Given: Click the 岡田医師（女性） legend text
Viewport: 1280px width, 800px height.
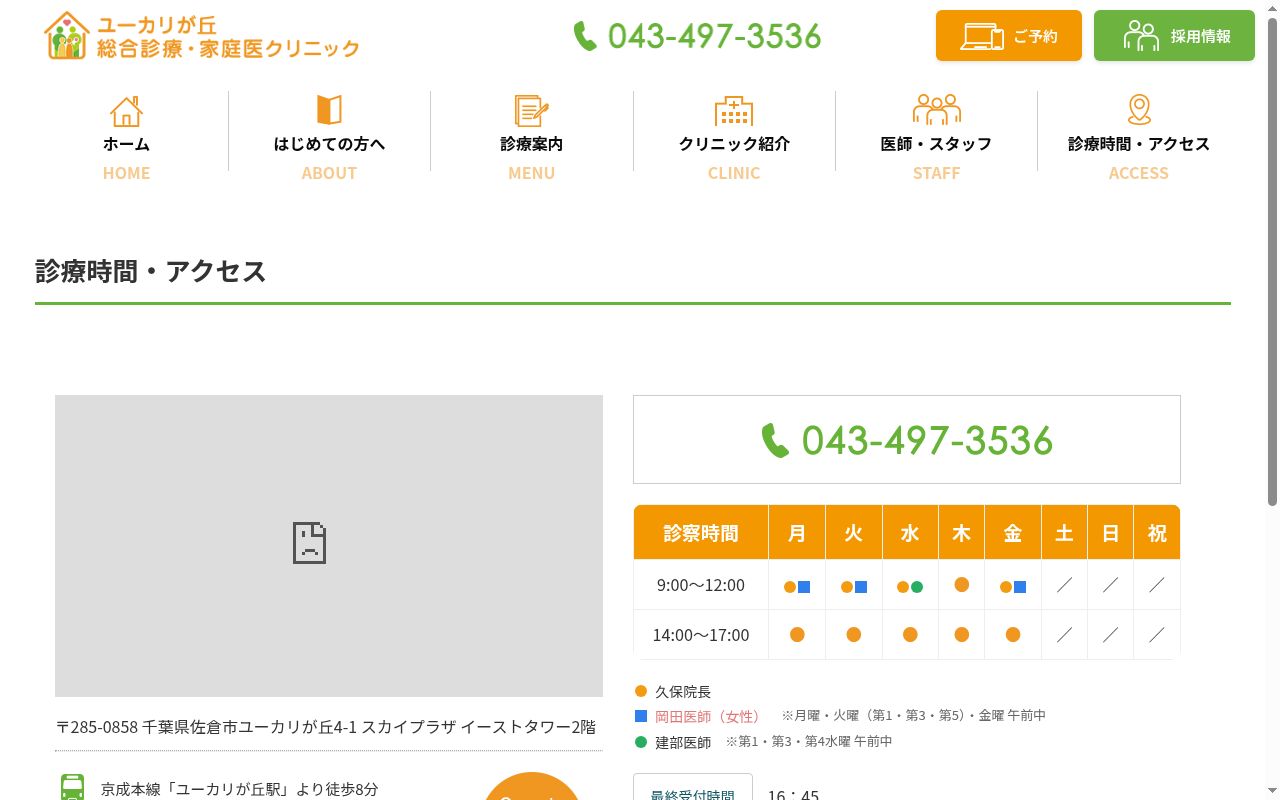Looking at the screenshot, I should click(707, 716).
